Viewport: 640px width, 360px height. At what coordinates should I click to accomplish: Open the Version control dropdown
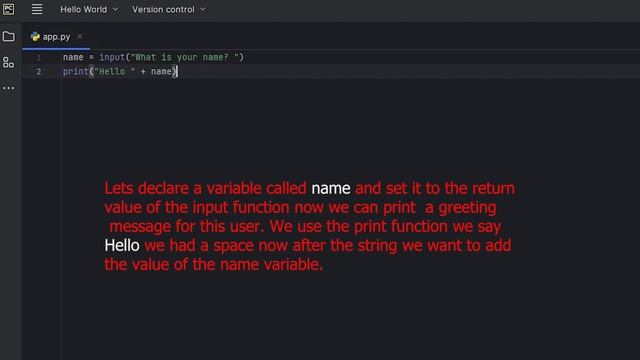(169, 9)
